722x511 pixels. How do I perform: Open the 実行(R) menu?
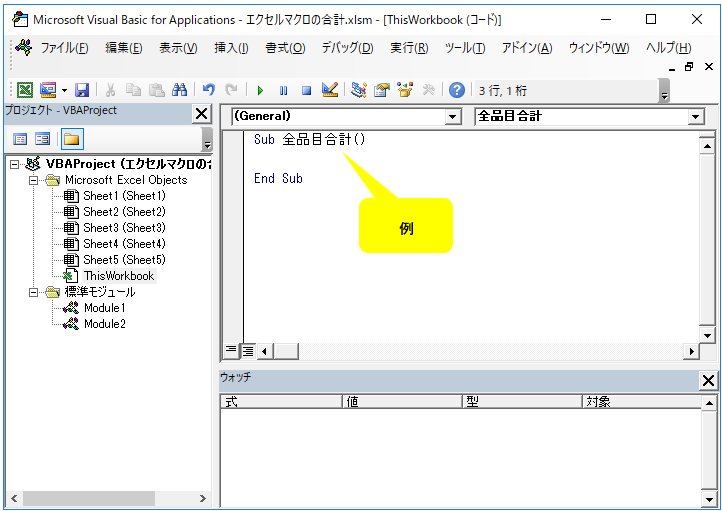click(x=409, y=48)
